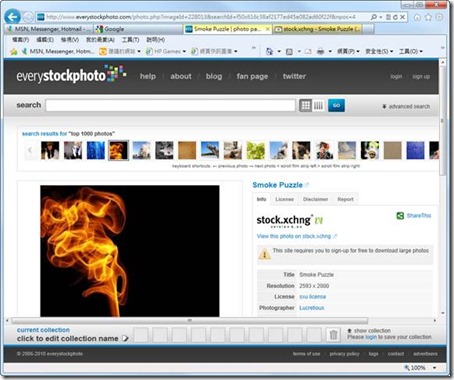Close the Smoke Puzzle browser tab
Image resolution: width=454 pixels, height=380 pixels.
point(267,29)
